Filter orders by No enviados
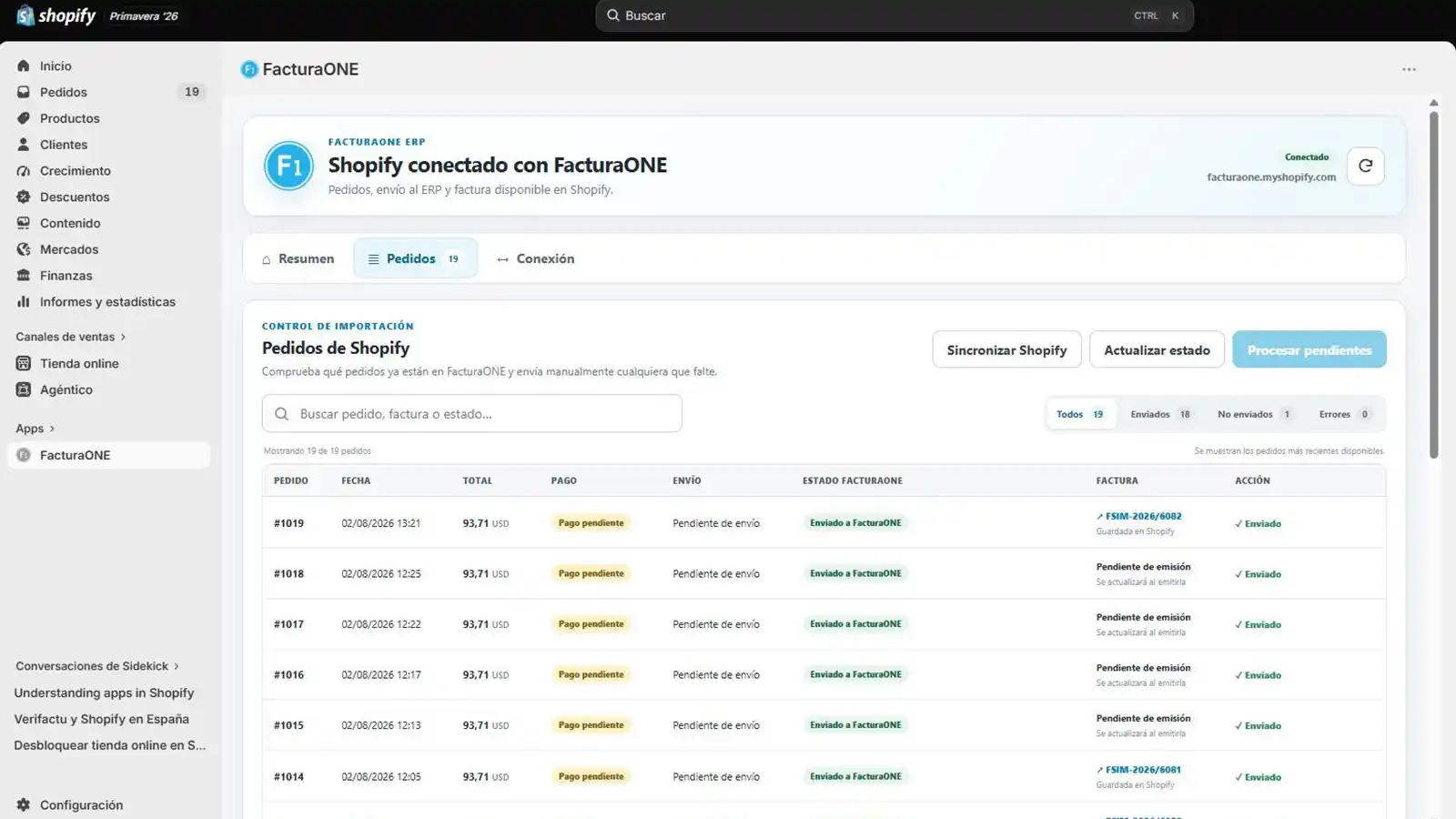 1256,414
